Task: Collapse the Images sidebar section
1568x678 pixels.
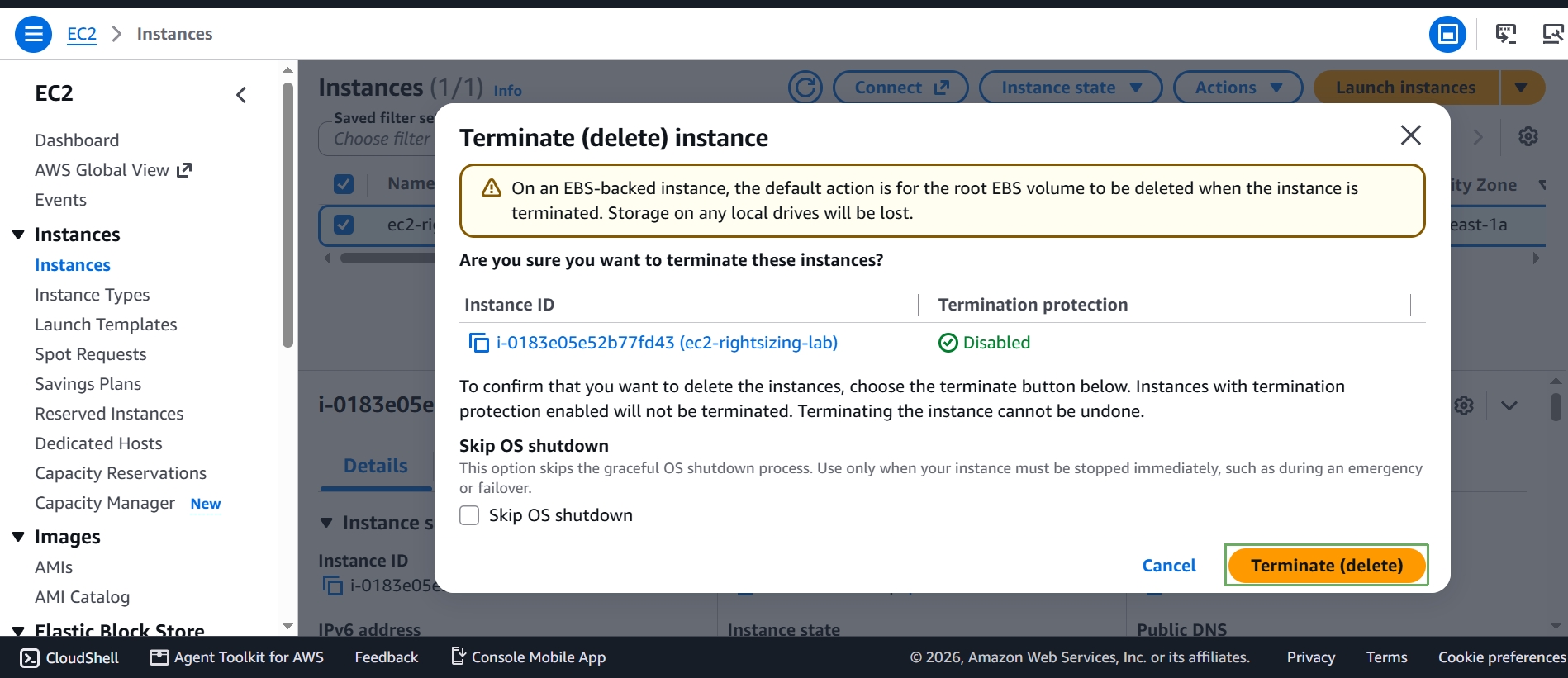Action: [x=18, y=537]
